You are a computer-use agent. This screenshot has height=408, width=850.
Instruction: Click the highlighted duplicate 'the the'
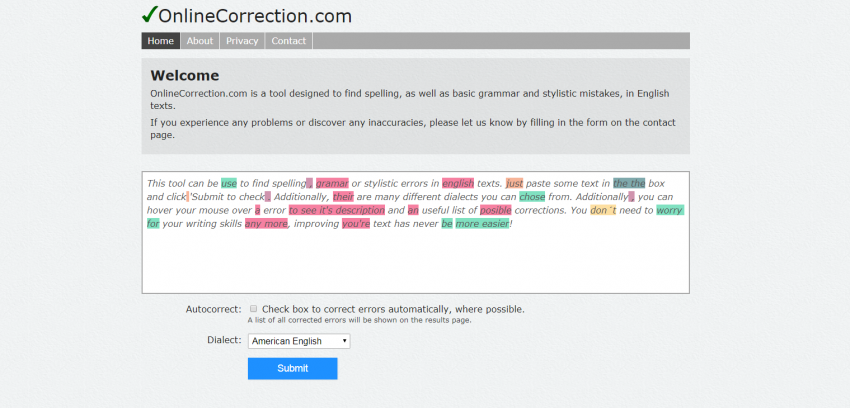click(x=629, y=183)
